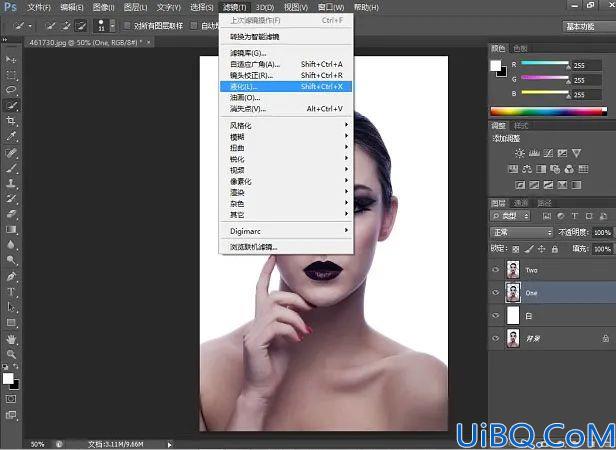Screen dimensions: 616x450
Task: Toggle lock transparent pixels
Action: [516, 249]
